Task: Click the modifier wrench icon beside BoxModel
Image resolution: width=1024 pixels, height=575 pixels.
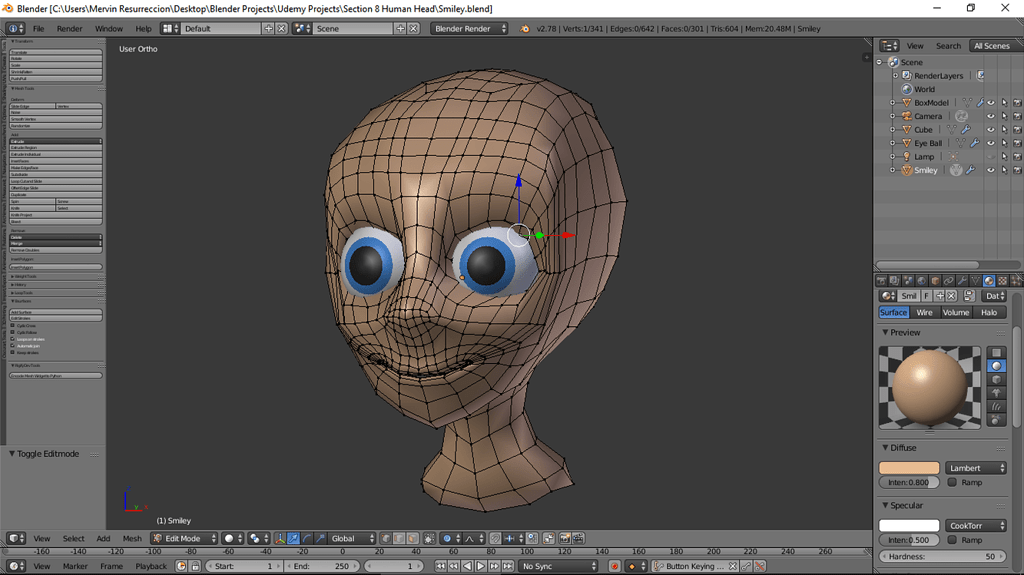Action: pos(980,103)
